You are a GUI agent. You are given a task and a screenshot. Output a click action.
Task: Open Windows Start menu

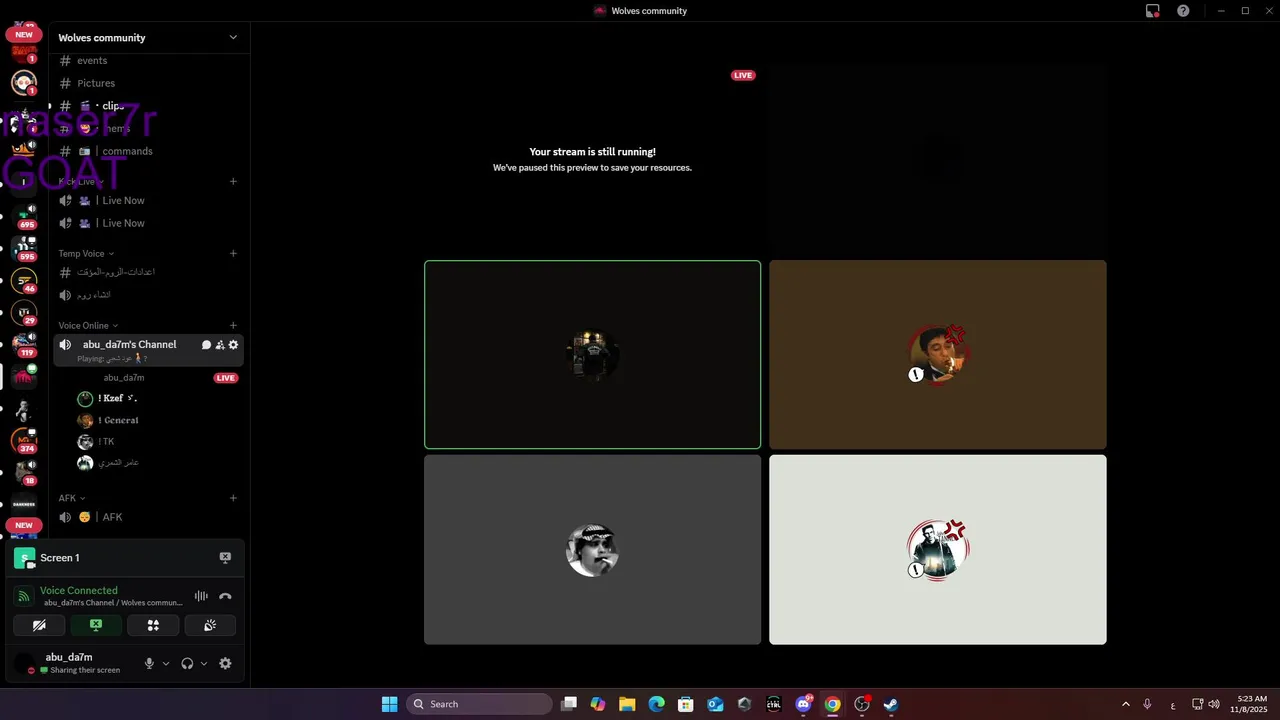coord(389,704)
